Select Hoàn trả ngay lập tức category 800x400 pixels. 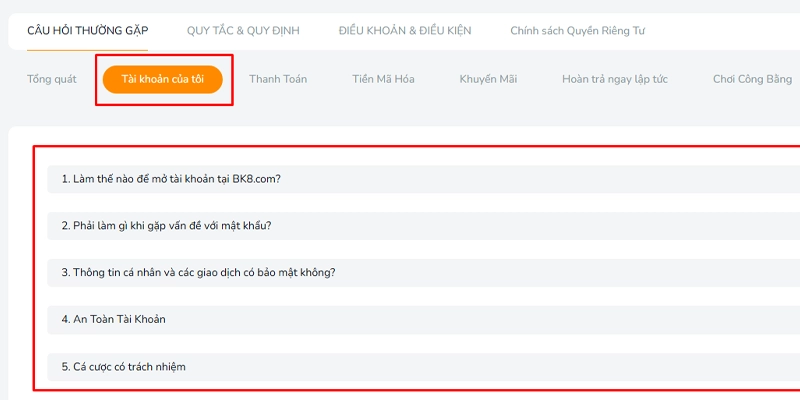coord(615,79)
